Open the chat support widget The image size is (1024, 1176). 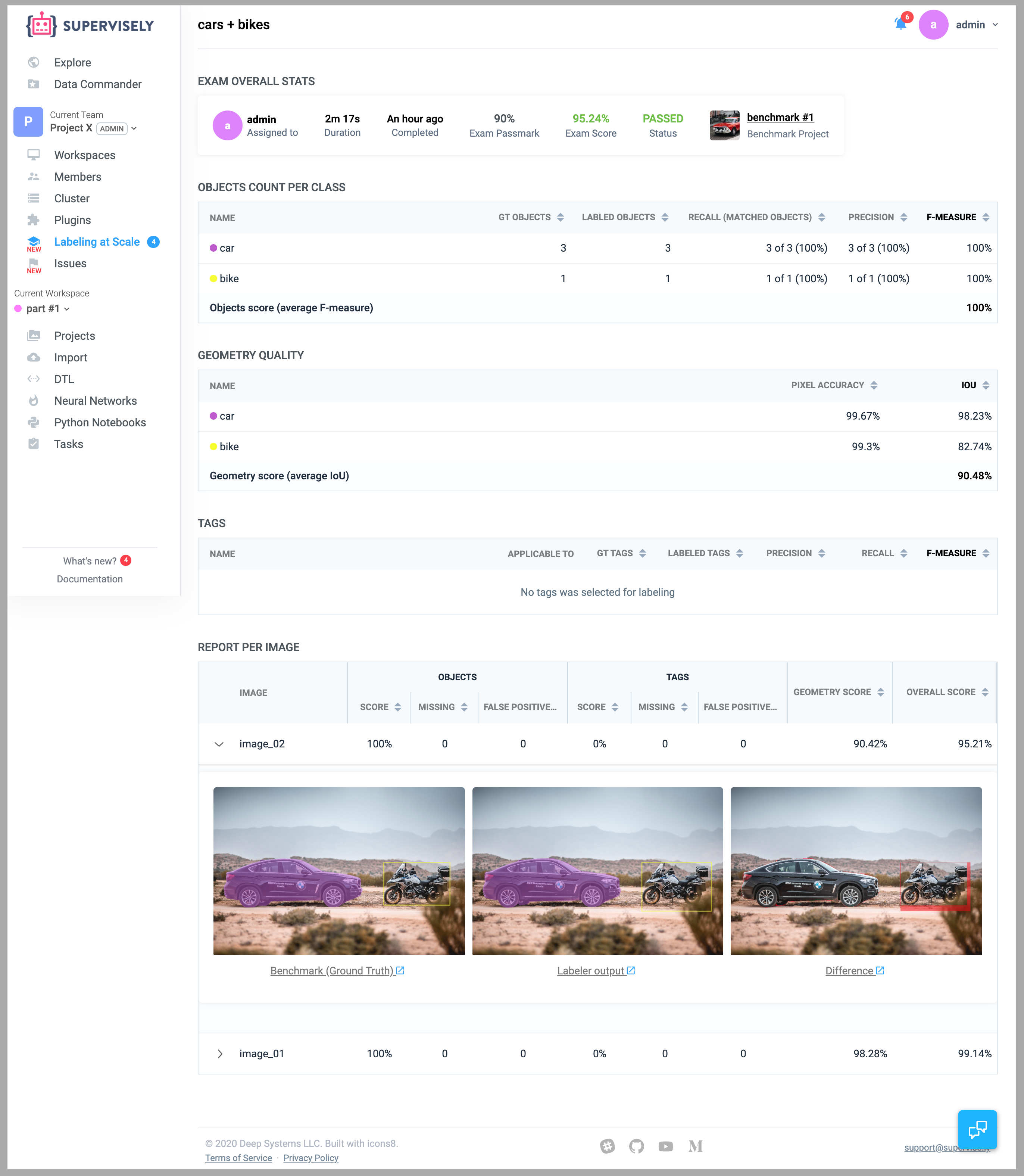click(977, 1129)
